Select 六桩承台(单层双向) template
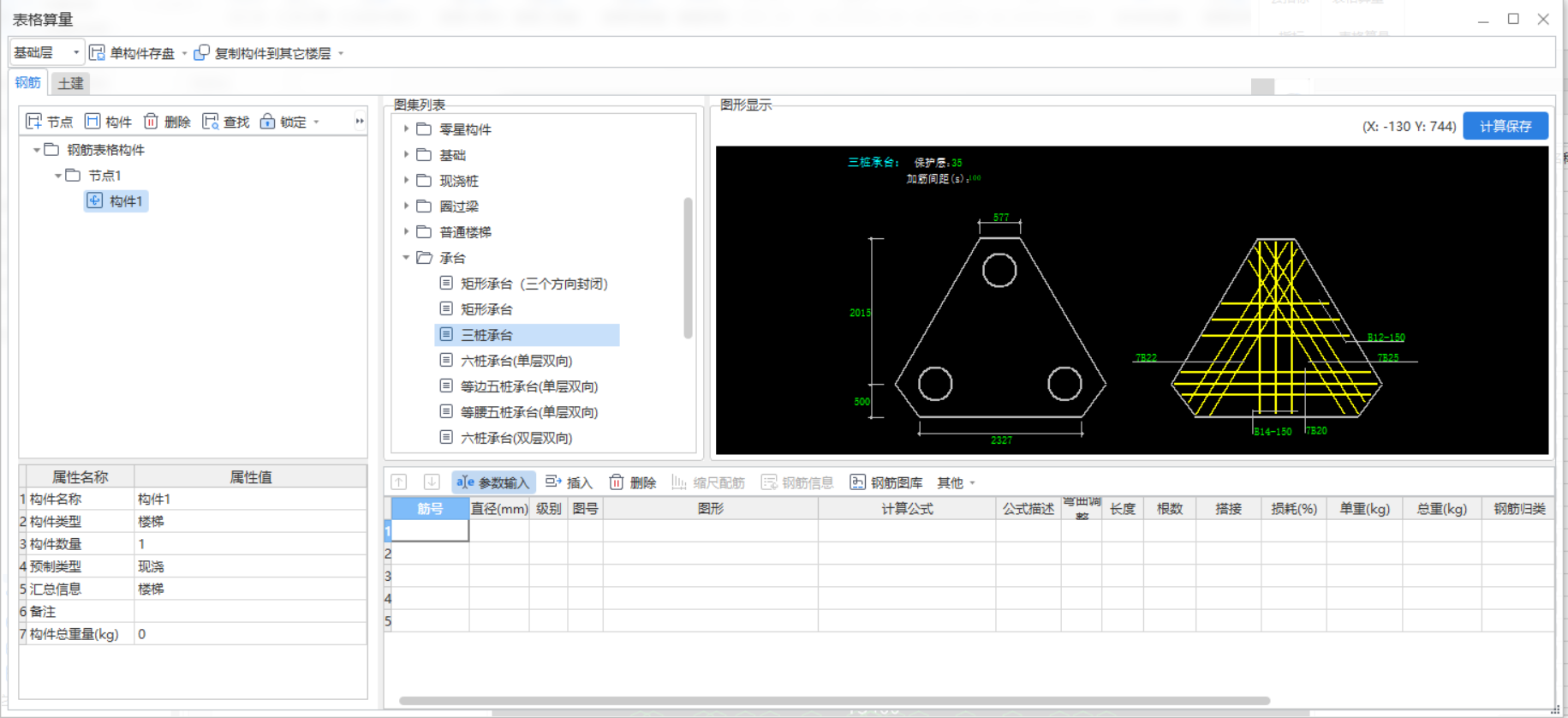This screenshot has height=718, width=1568. (x=516, y=361)
